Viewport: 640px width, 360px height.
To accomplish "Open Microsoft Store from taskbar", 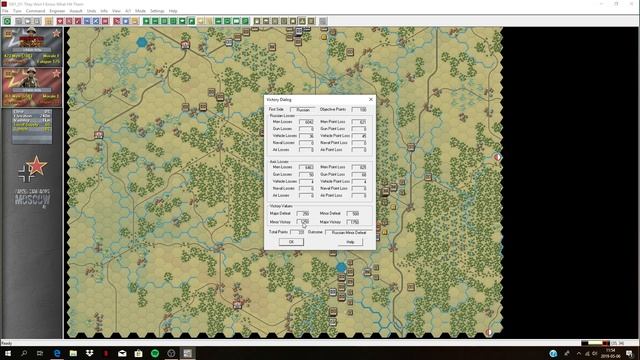I will coord(138,353).
